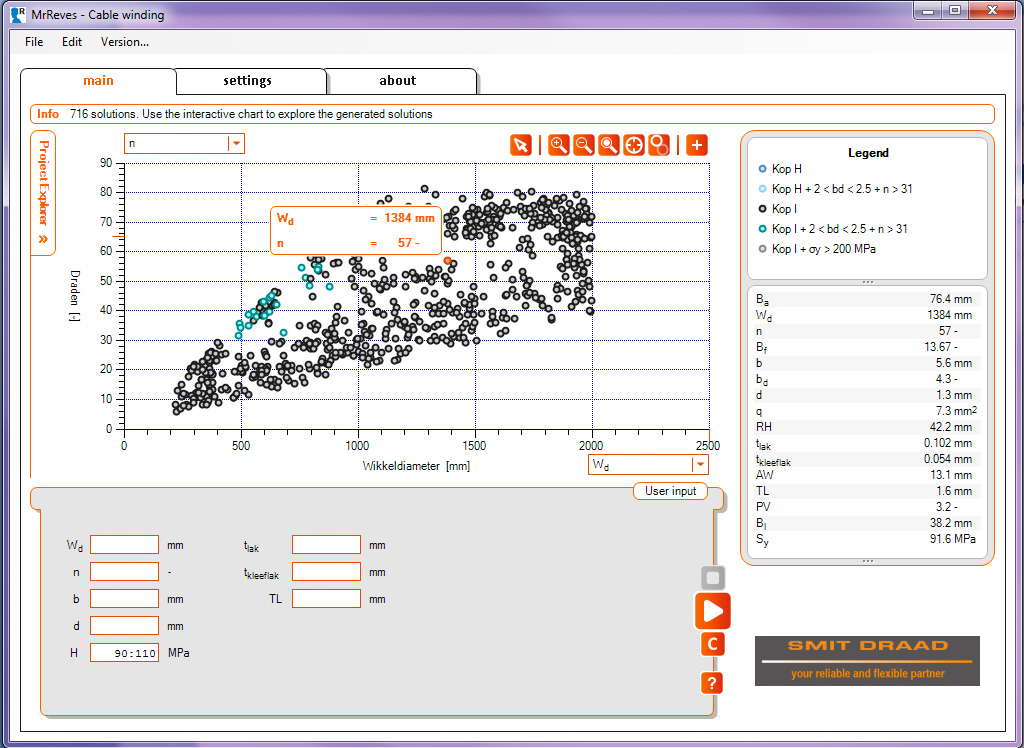Click the BI 38.2 mm value row
Viewport: 1024px width, 748px height.
coord(867,523)
